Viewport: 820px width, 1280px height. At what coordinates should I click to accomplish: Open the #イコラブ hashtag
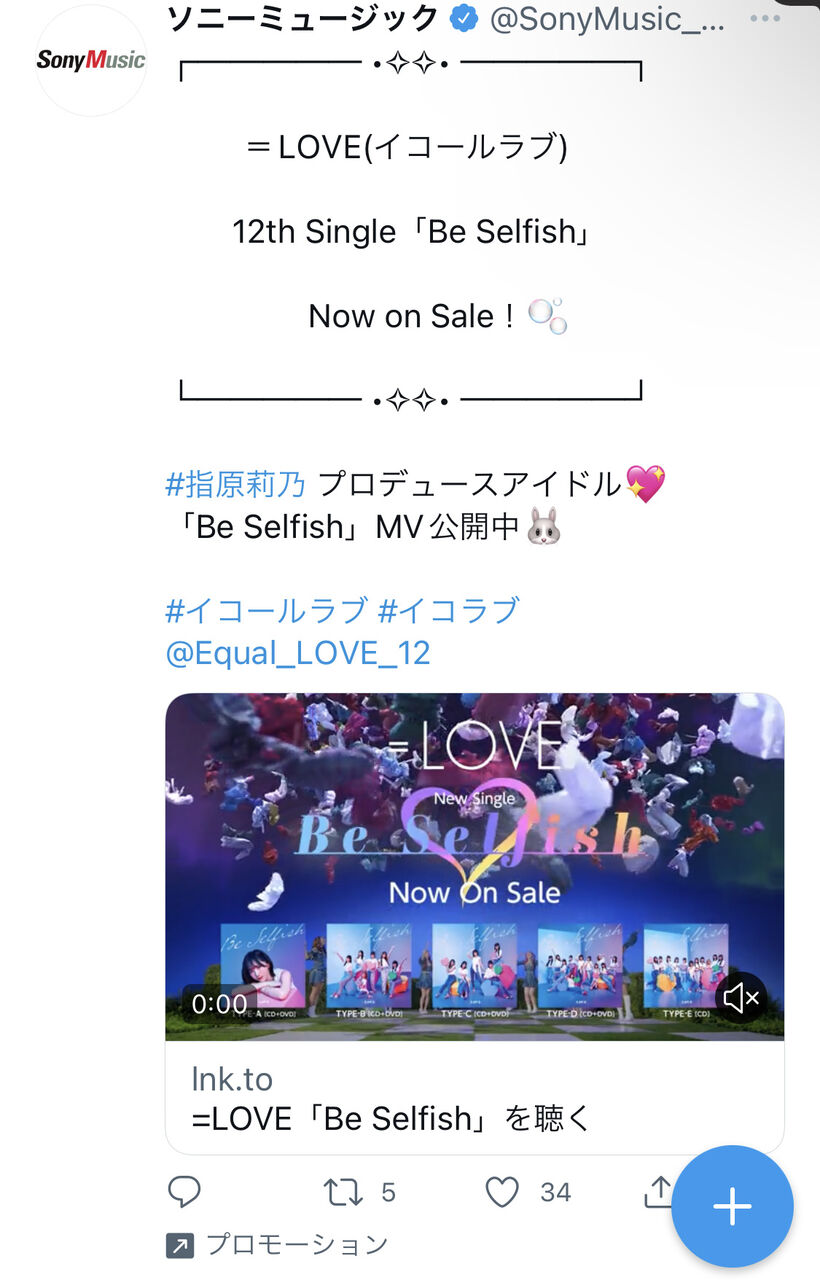pos(449,610)
